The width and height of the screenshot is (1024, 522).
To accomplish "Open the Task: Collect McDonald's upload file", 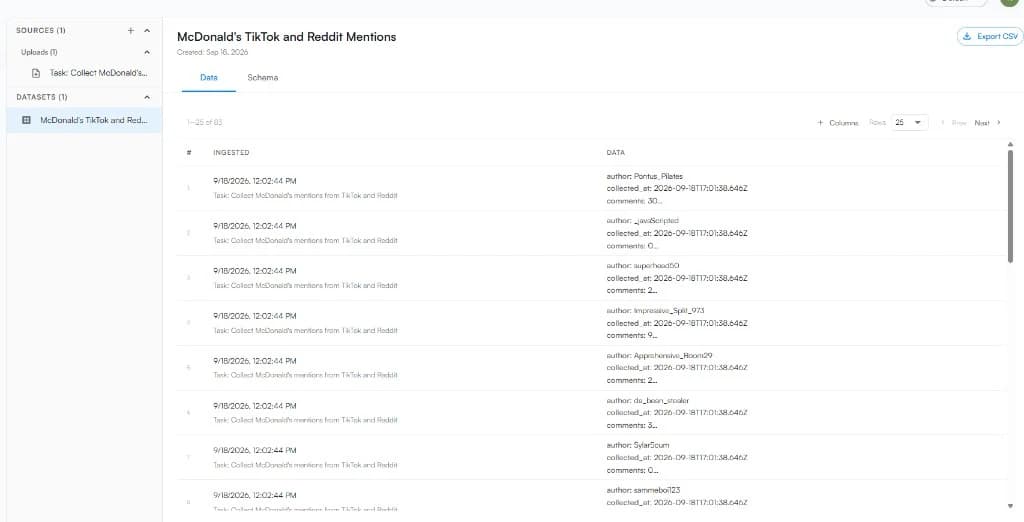I will point(99,73).
